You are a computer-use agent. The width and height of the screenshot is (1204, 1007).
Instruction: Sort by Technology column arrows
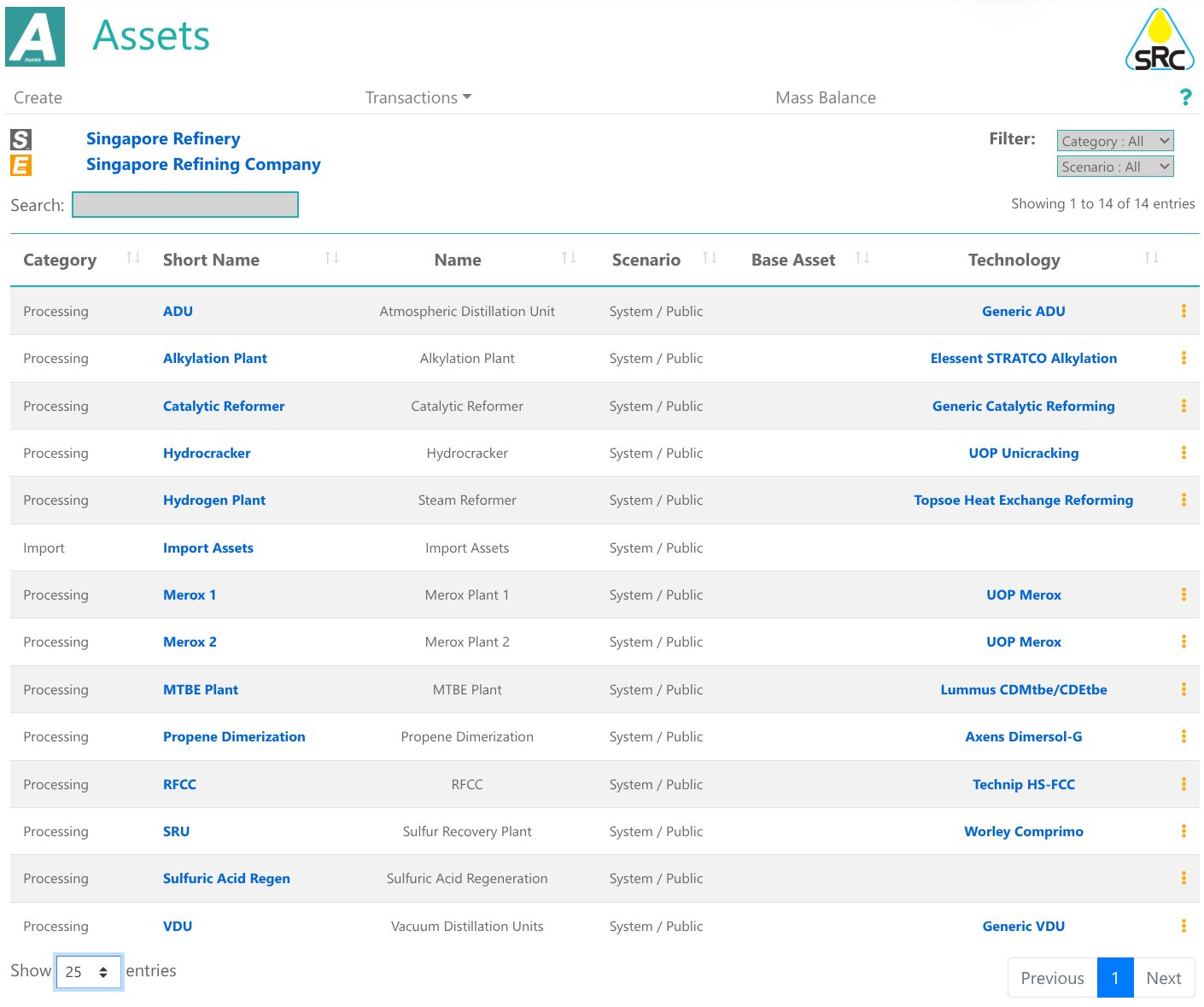pos(1152,258)
